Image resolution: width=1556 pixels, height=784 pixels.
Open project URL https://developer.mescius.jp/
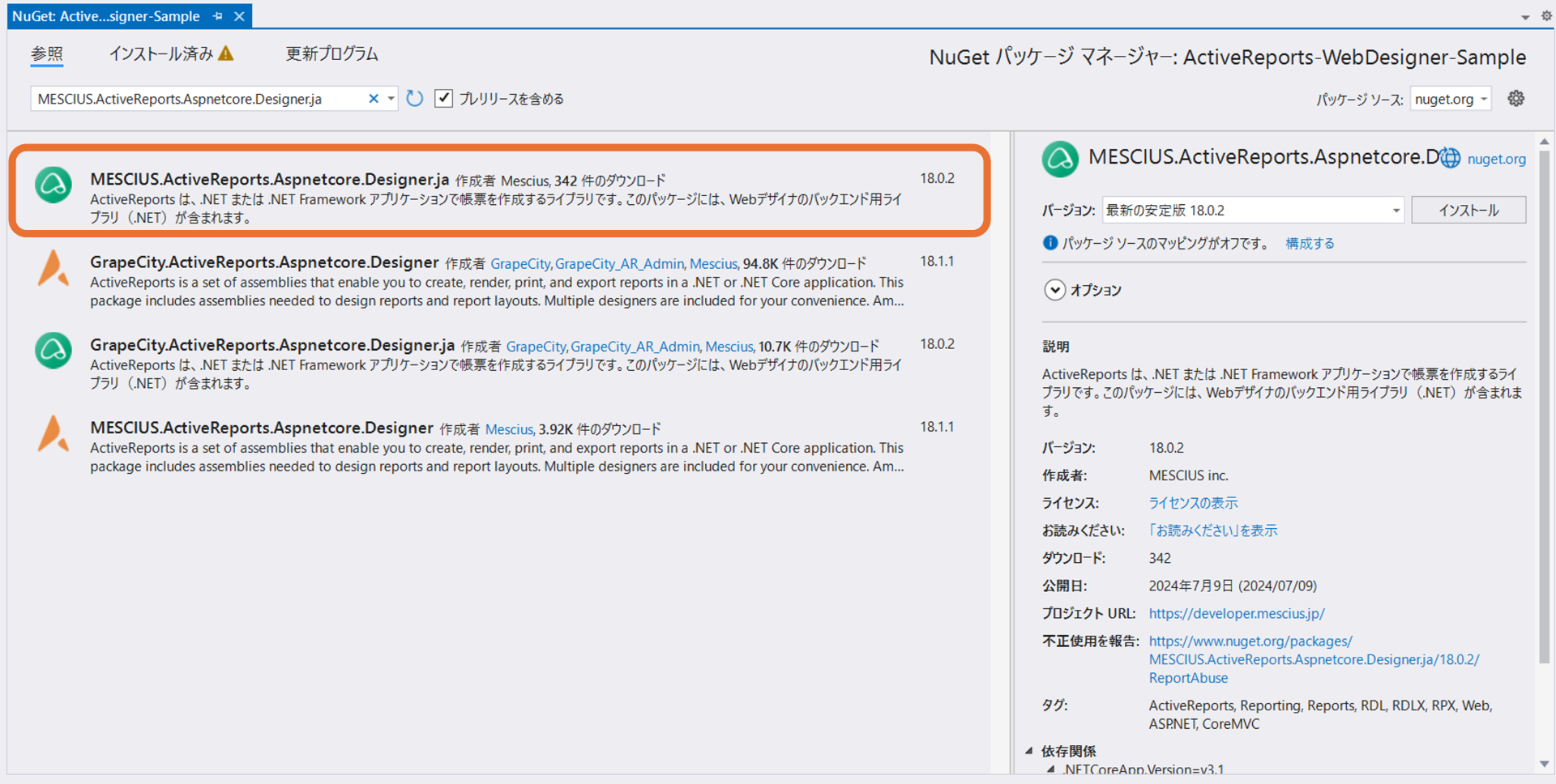pos(1237,614)
